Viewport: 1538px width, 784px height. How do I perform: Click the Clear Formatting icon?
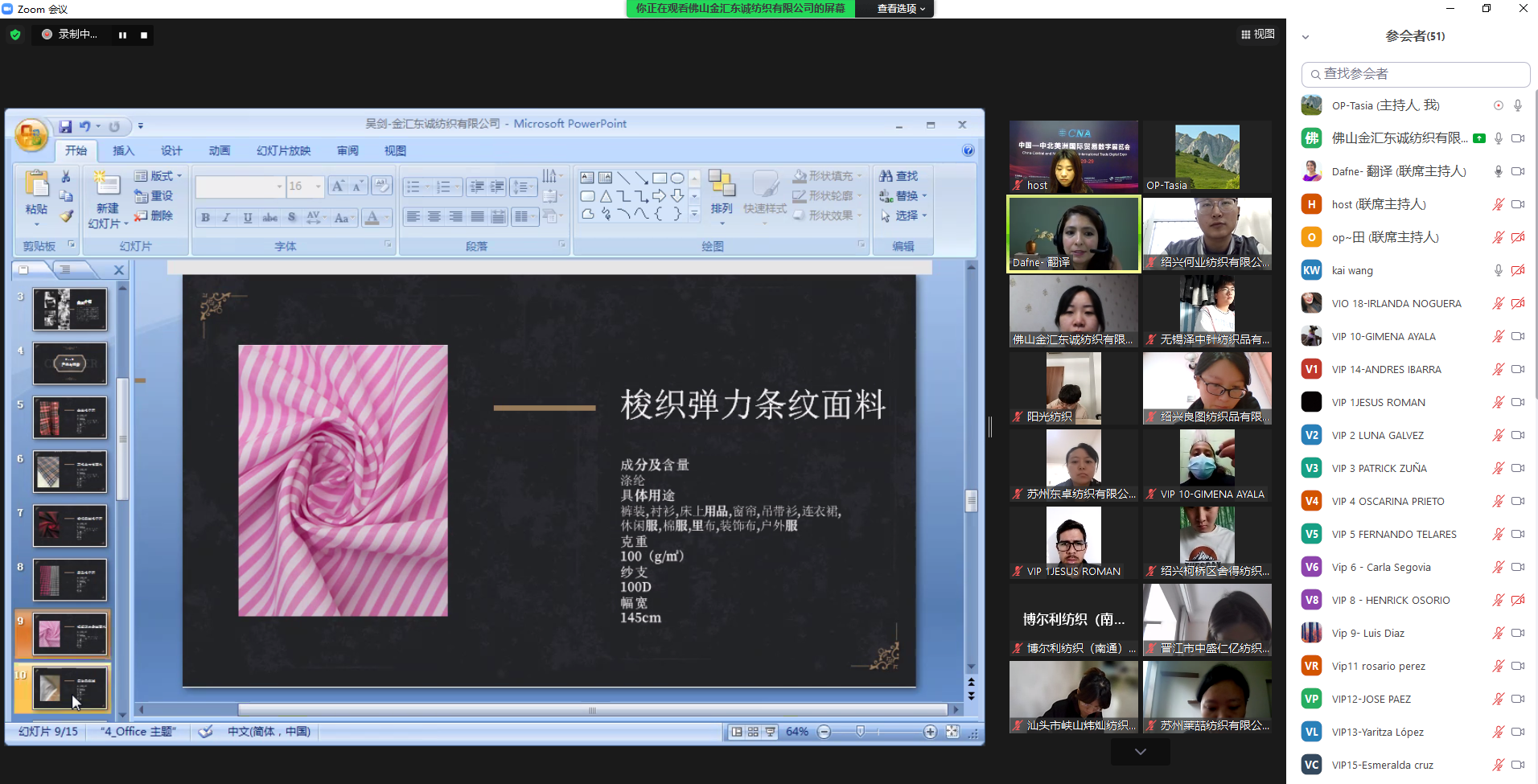coord(382,186)
